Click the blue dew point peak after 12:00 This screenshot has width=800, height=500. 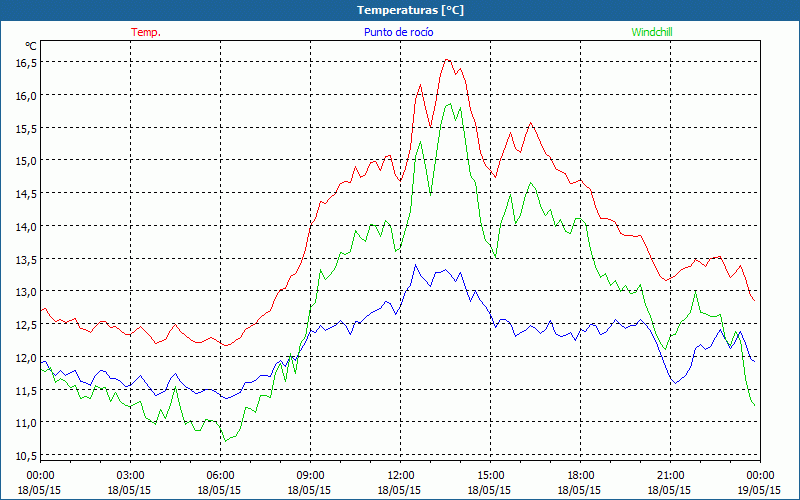[x=415, y=265]
